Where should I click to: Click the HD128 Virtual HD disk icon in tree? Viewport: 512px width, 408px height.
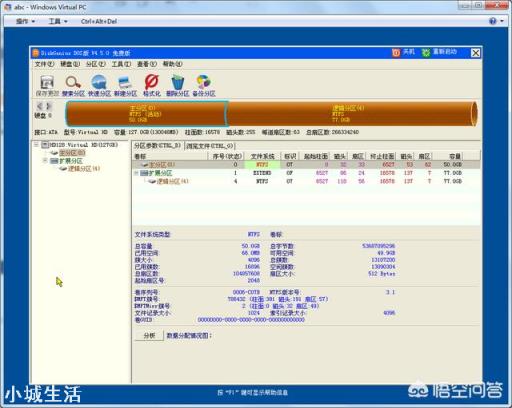coord(45,145)
